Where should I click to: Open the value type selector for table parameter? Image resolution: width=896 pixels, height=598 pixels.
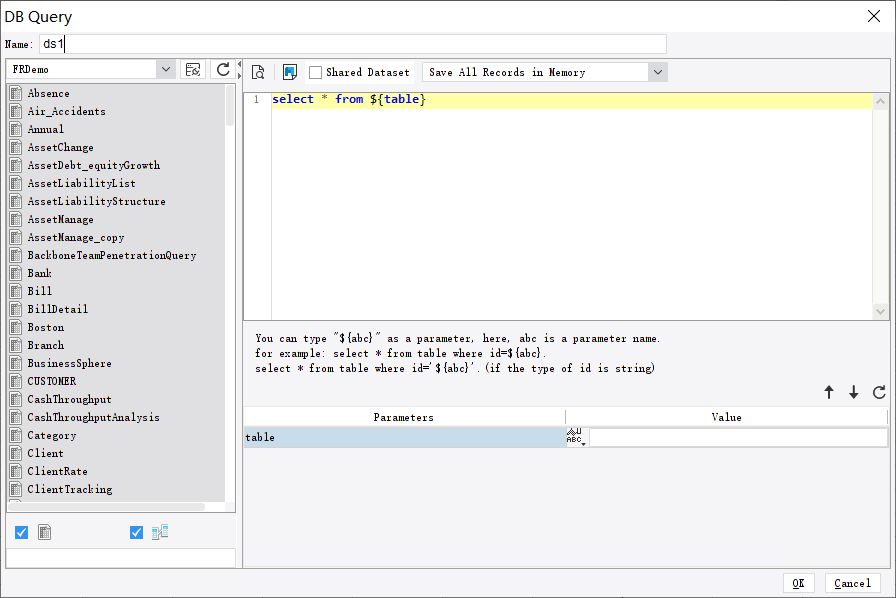575,437
